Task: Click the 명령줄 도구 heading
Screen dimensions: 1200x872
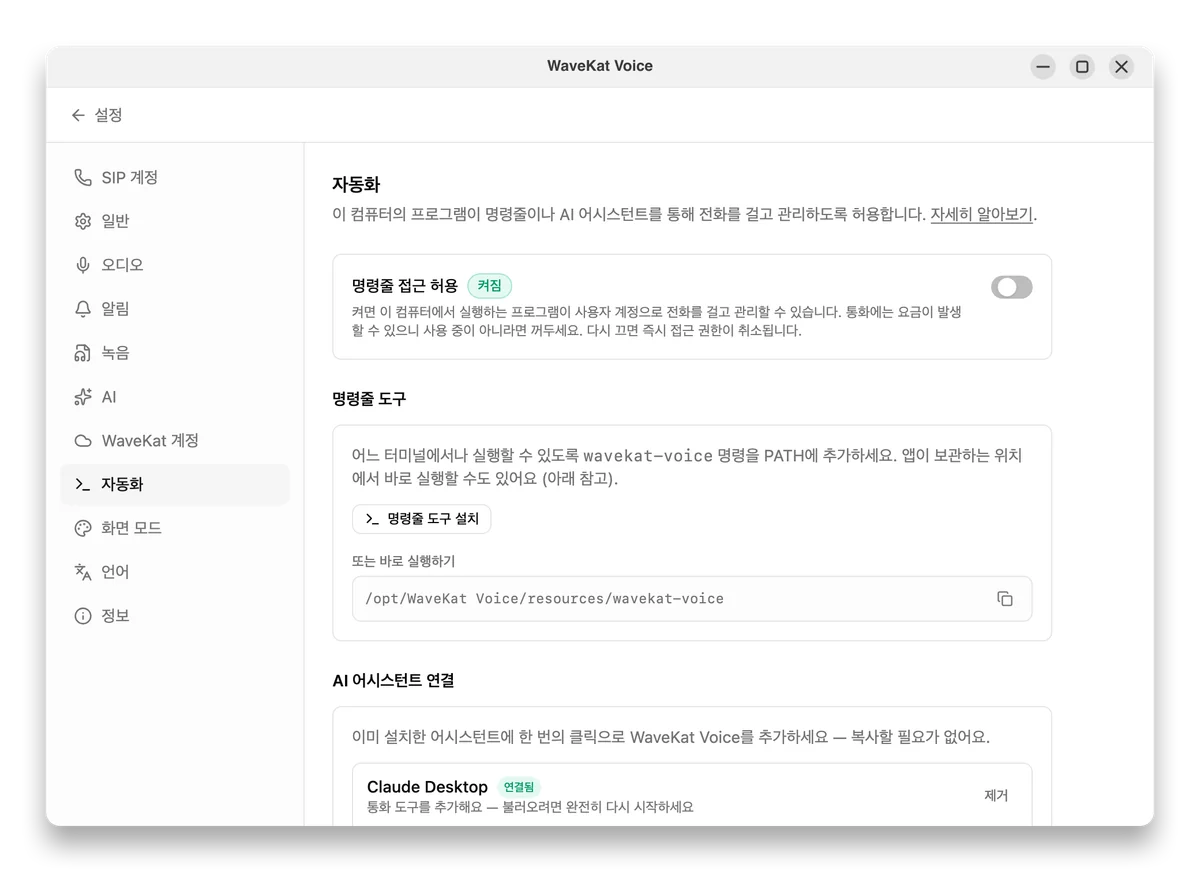Action: pyautogui.click(x=369, y=398)
